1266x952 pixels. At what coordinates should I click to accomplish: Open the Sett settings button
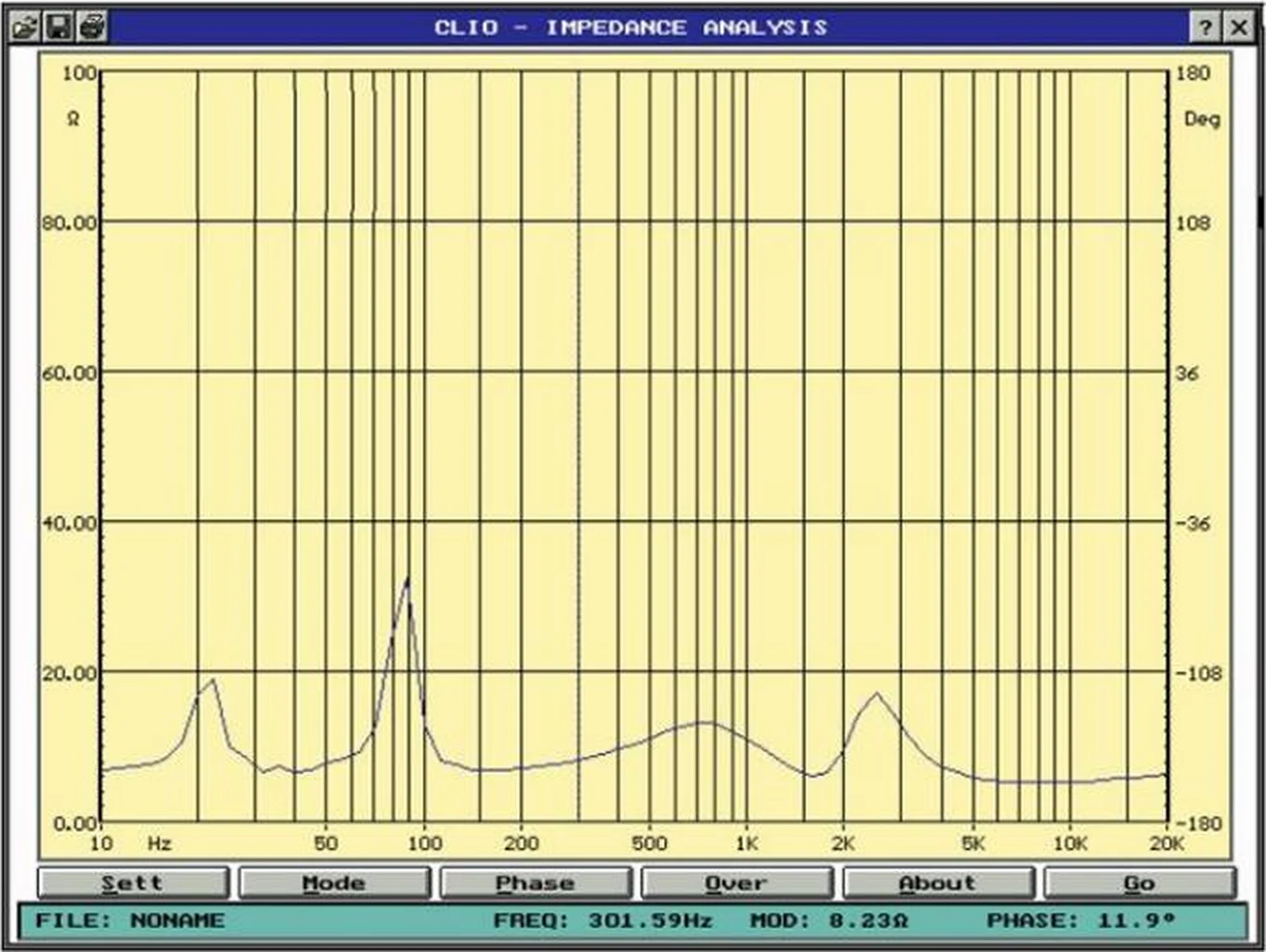133,882
